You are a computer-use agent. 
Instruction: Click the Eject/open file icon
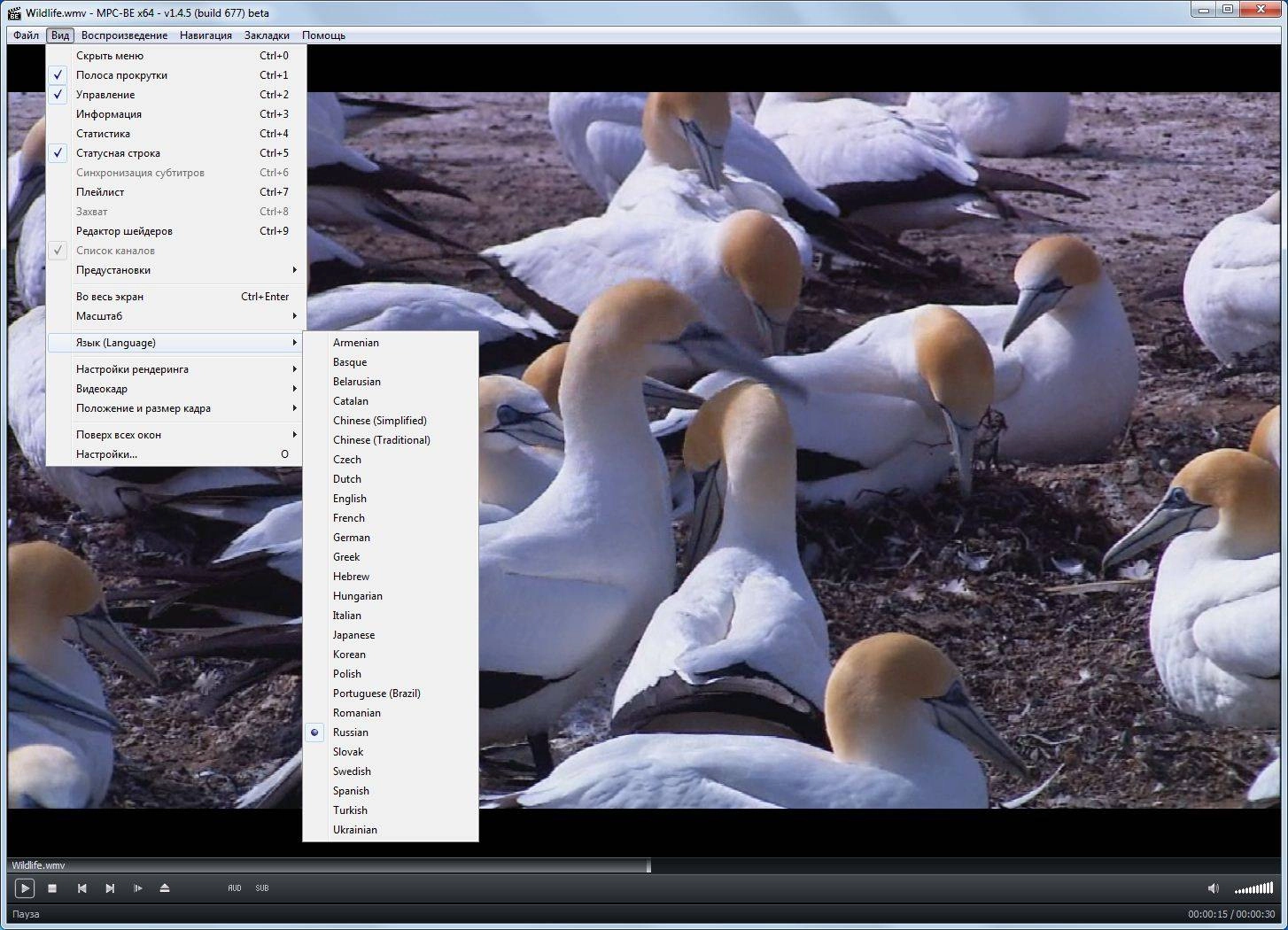[x=165, y=887]
